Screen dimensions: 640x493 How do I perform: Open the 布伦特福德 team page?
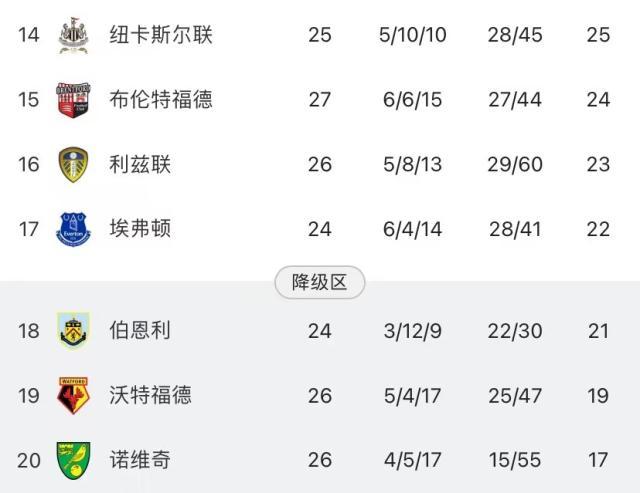coord(160,100)
